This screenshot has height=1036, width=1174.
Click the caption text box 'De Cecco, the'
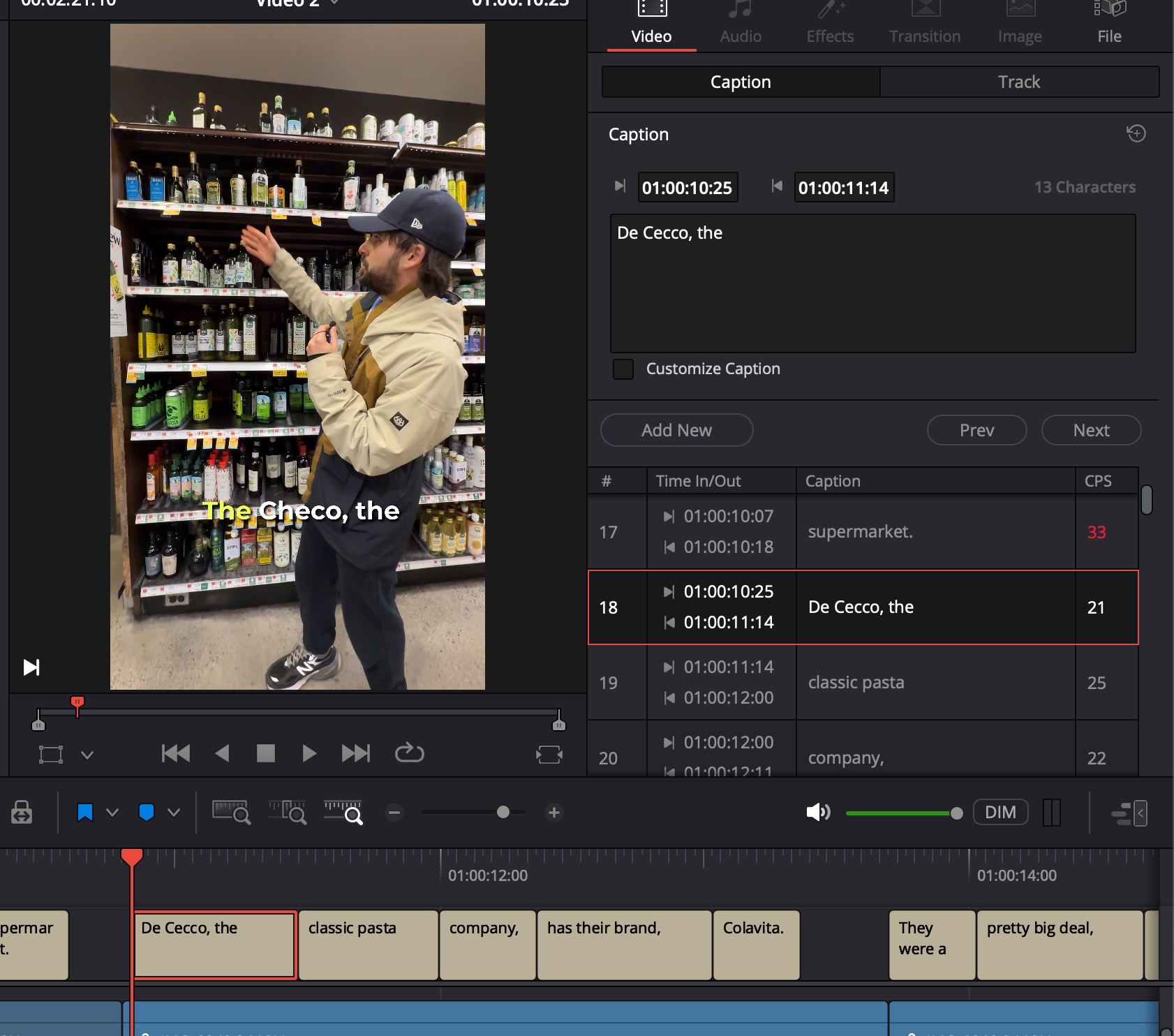click(x=872, y=283)
